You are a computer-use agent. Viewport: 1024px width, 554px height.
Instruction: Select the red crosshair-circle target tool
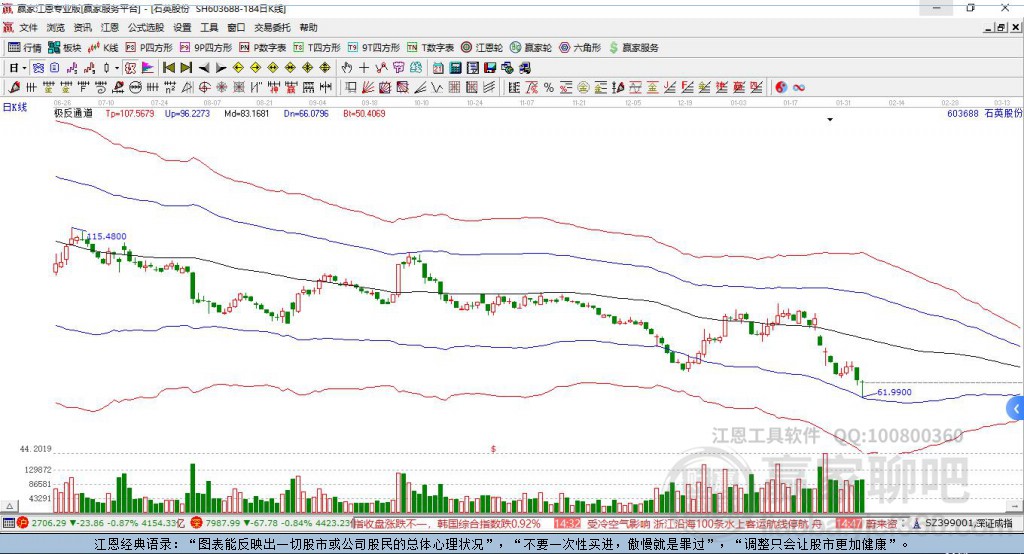coord(204,87)
